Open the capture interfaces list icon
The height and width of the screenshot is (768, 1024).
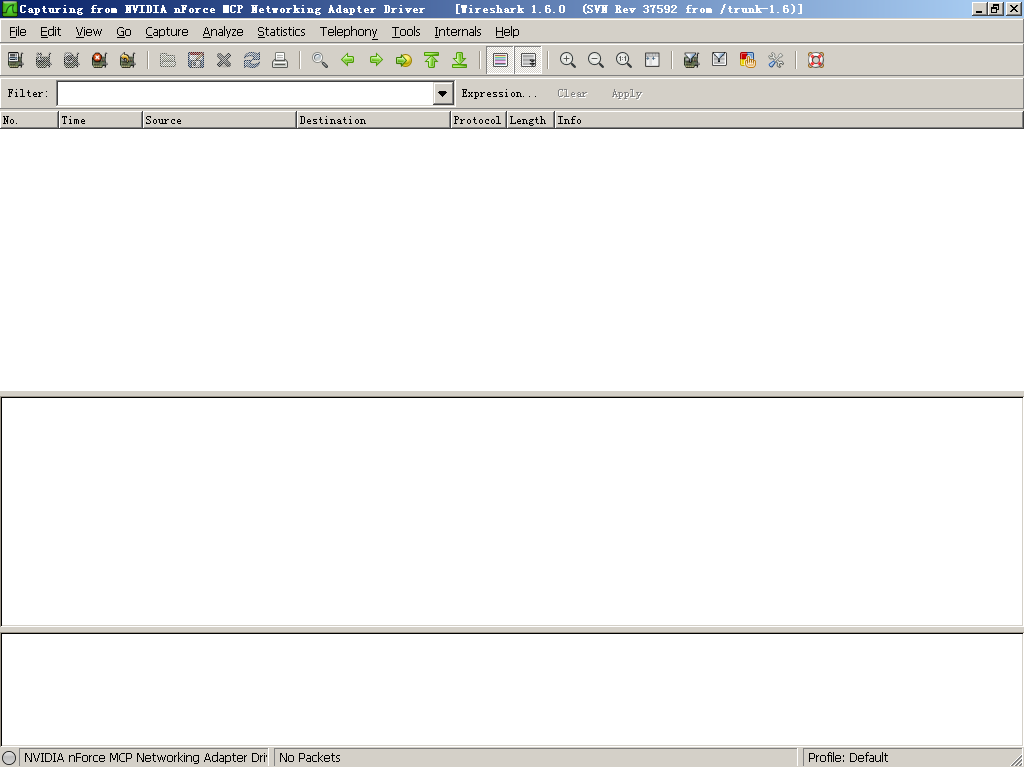point(16,60)
